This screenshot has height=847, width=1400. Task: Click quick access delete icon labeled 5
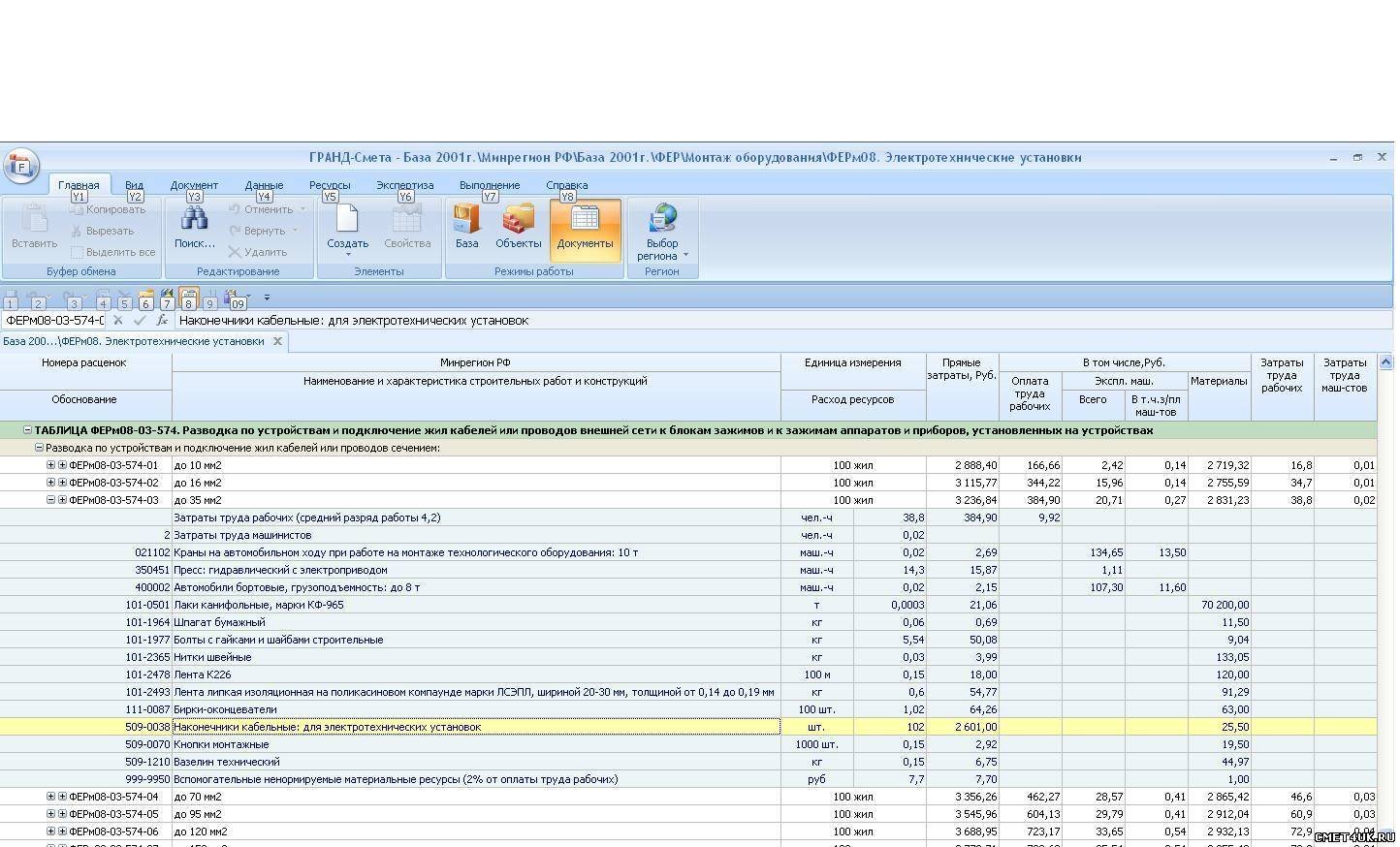[x=125, y=298]
